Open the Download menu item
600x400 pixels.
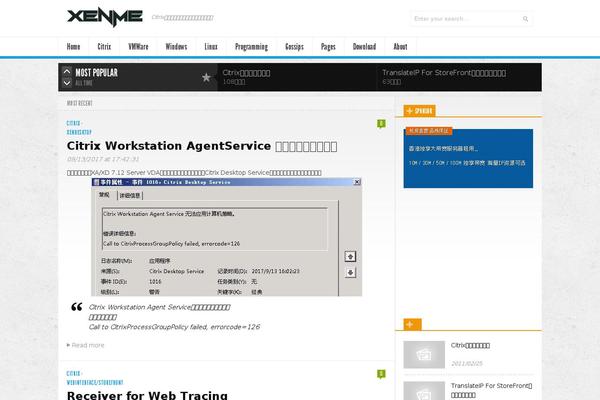(x=364, y=47)
